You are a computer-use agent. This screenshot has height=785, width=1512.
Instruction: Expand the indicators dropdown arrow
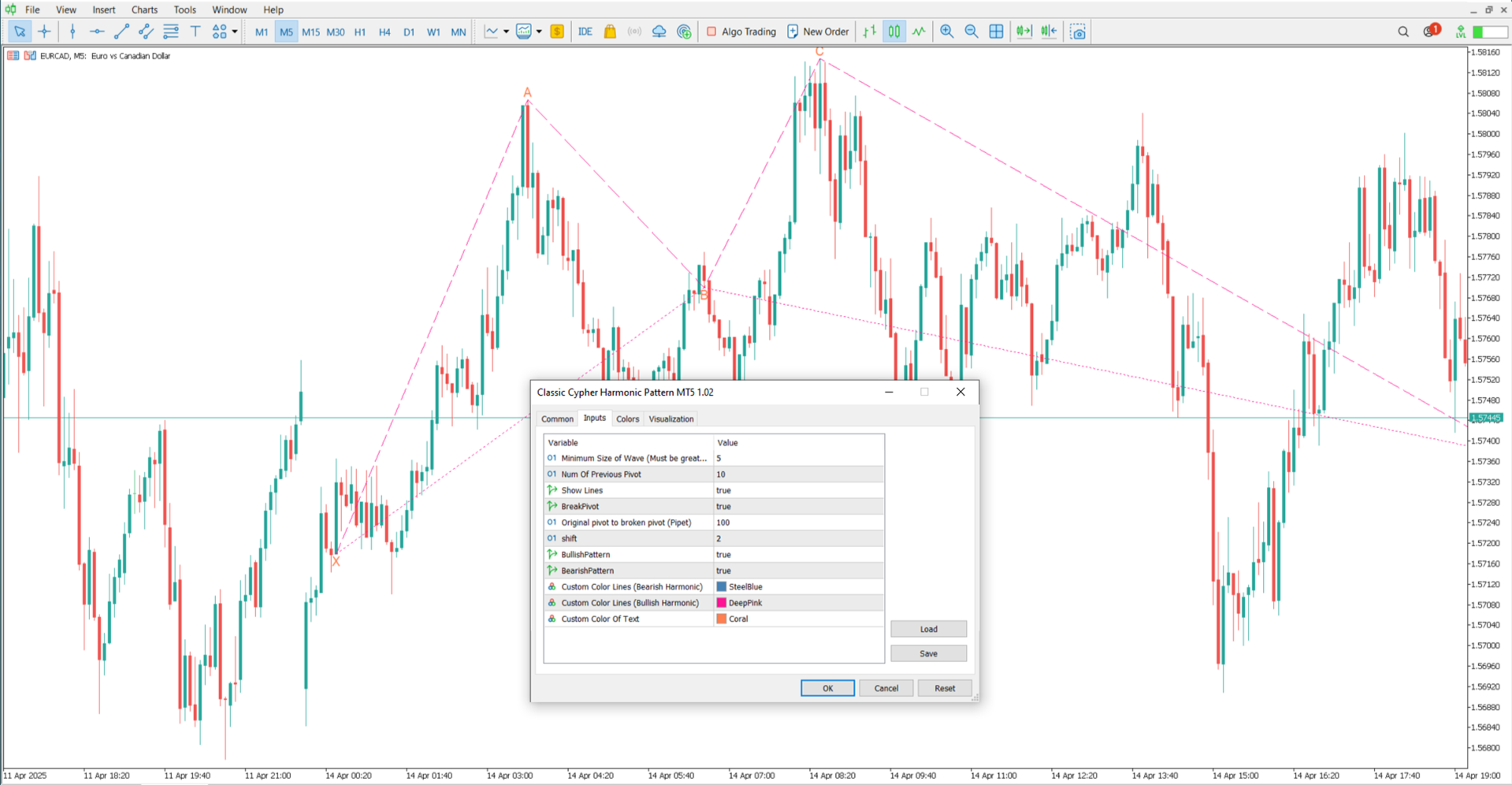pos(506,32)
